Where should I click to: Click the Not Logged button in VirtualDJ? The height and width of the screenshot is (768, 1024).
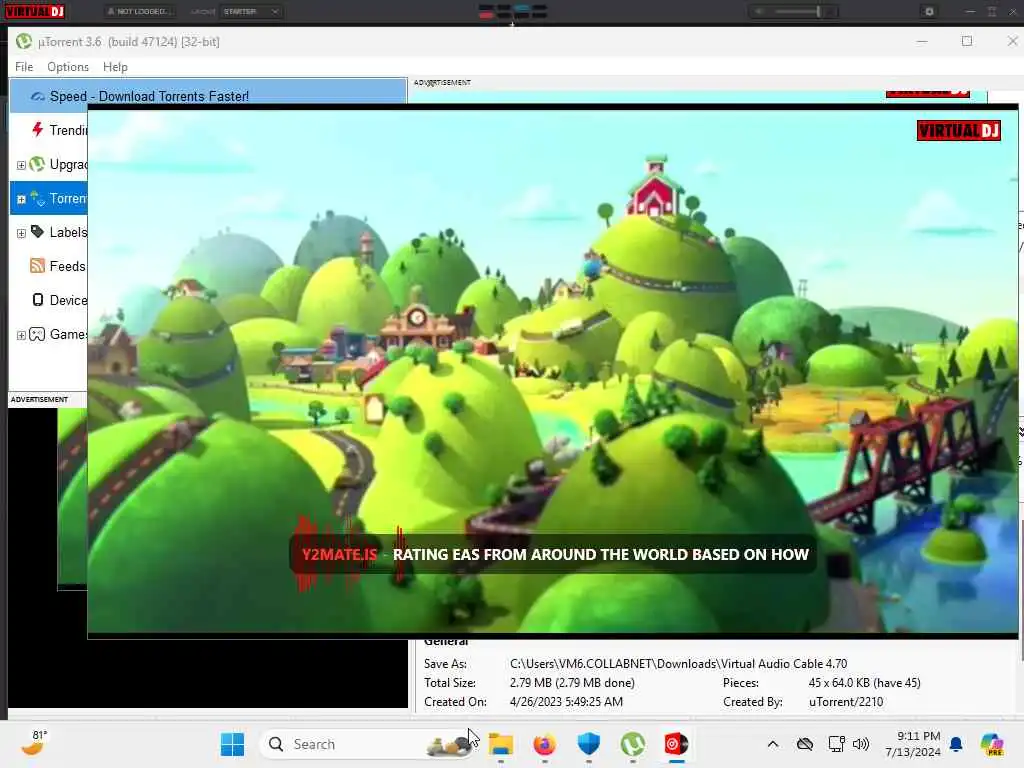139,11
